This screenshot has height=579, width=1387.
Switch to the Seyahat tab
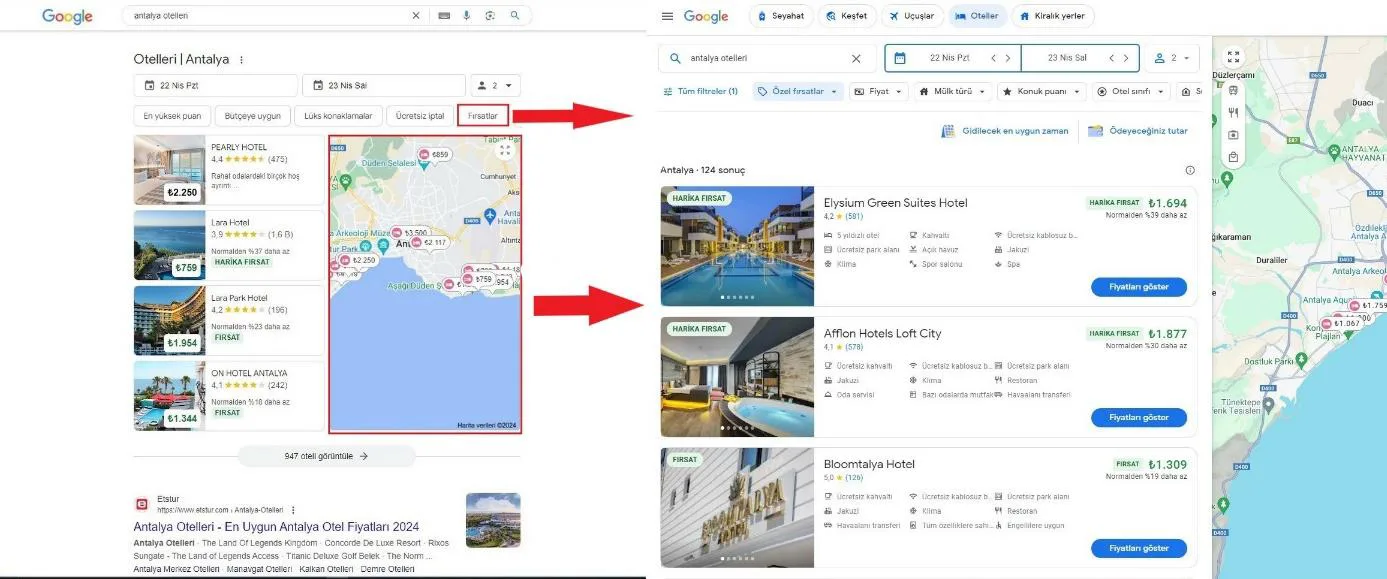pos(780,16)
